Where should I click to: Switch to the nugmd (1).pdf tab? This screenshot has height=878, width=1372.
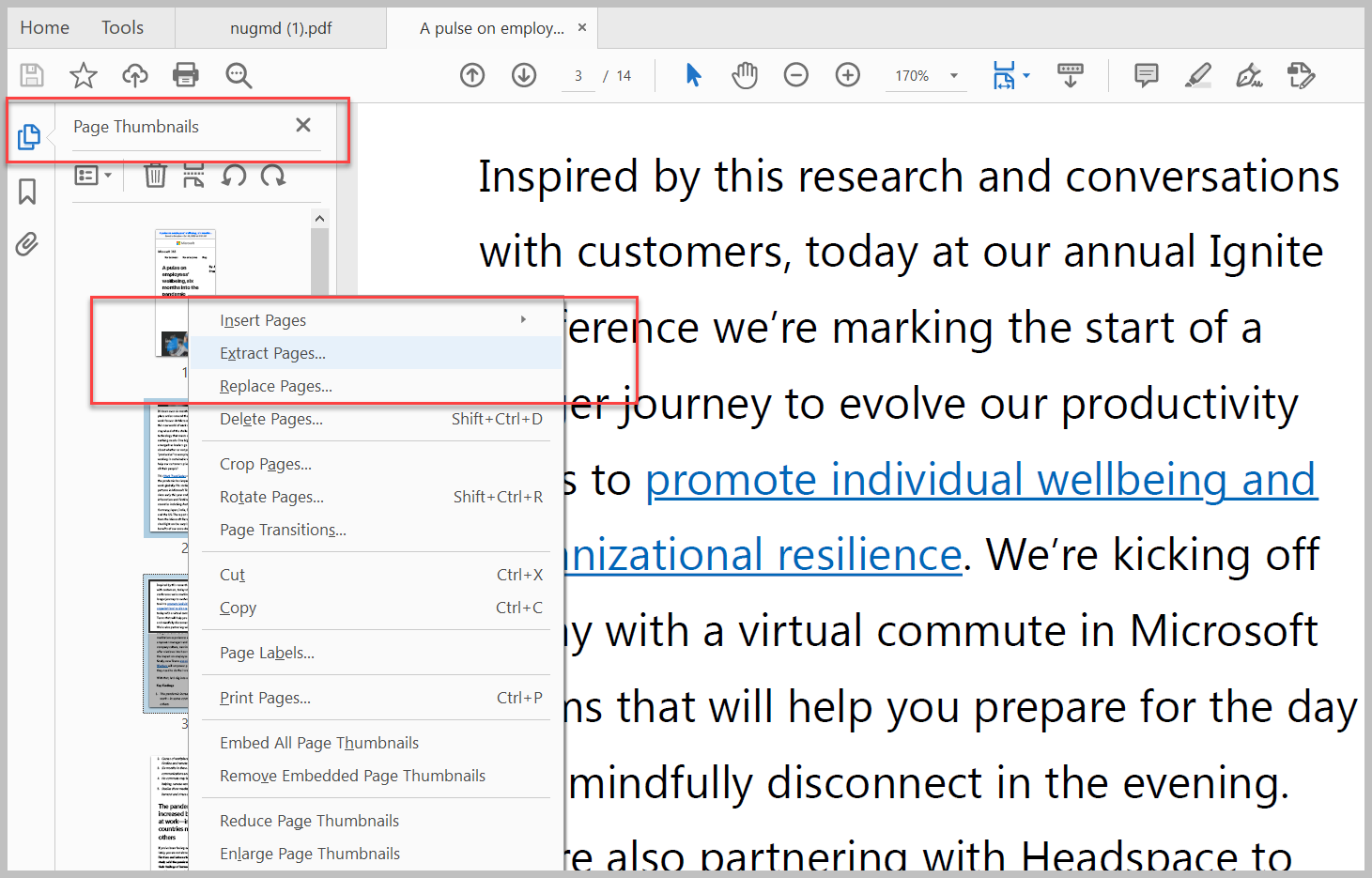281,28
